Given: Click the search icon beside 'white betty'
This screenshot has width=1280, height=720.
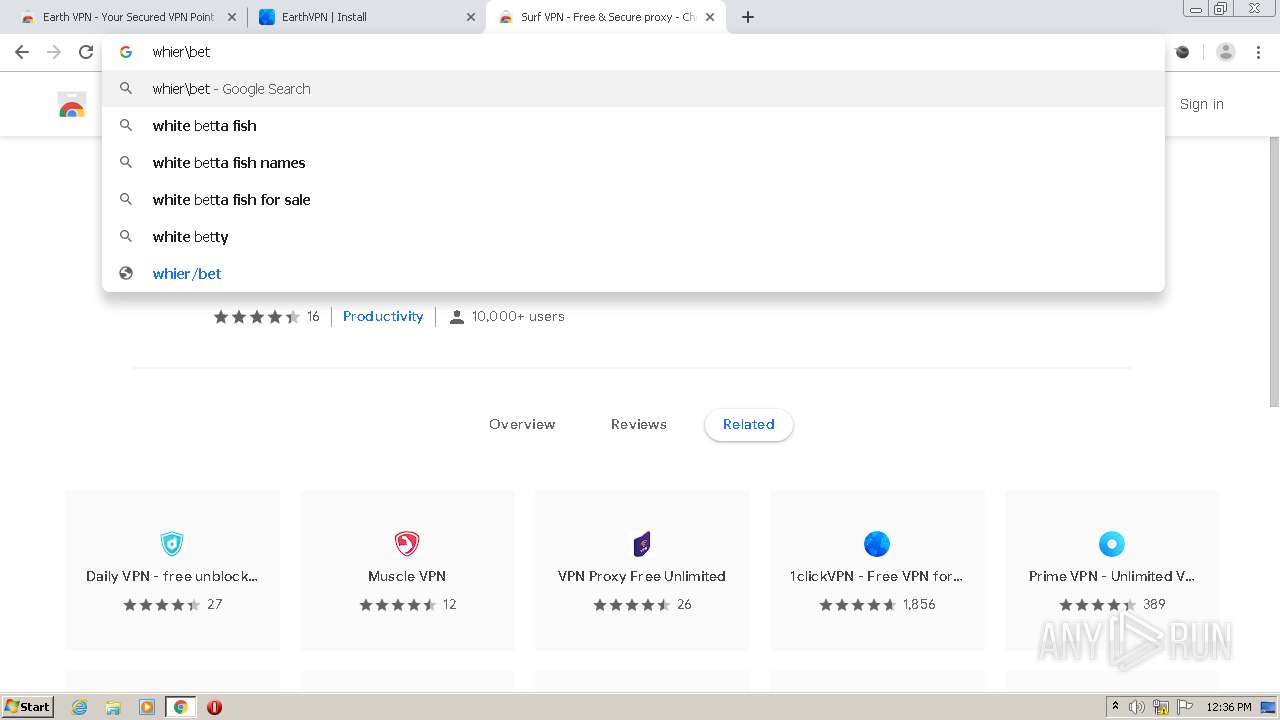Looking at the screenshot, I should (x=126, y=237).
